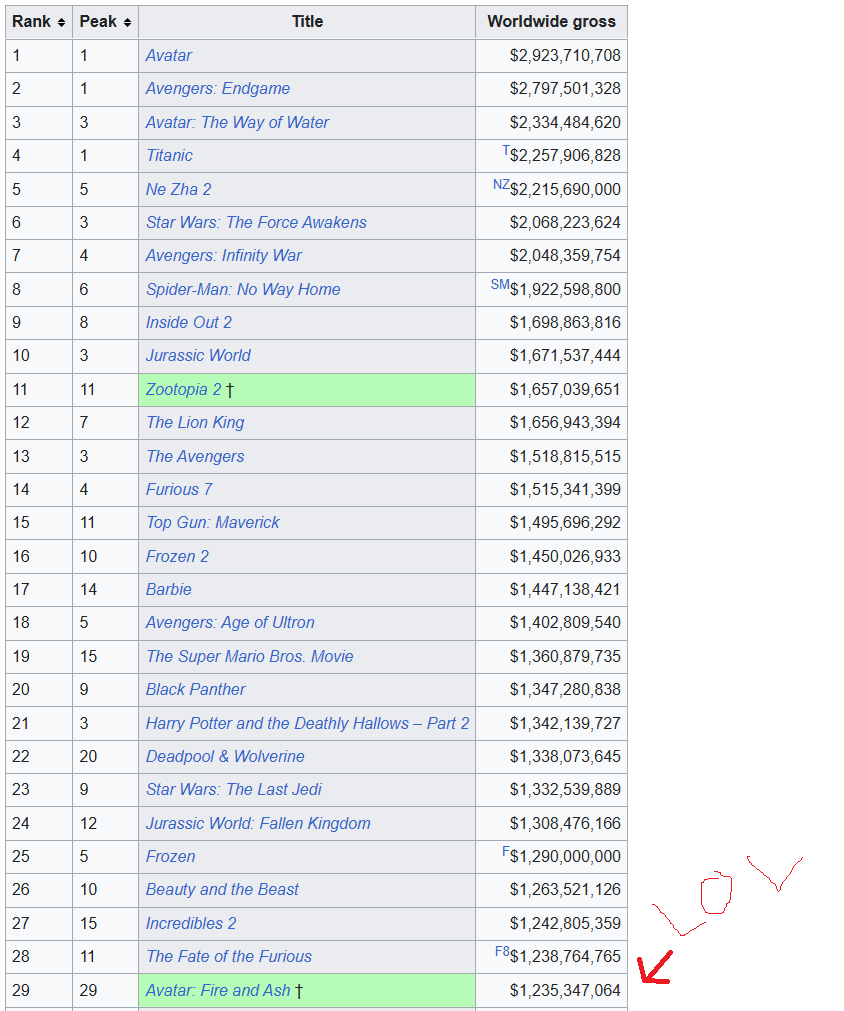Sort table by the Rank column arrows
844x1011 pixels.
pyautogui.click(x=61, y=23)
